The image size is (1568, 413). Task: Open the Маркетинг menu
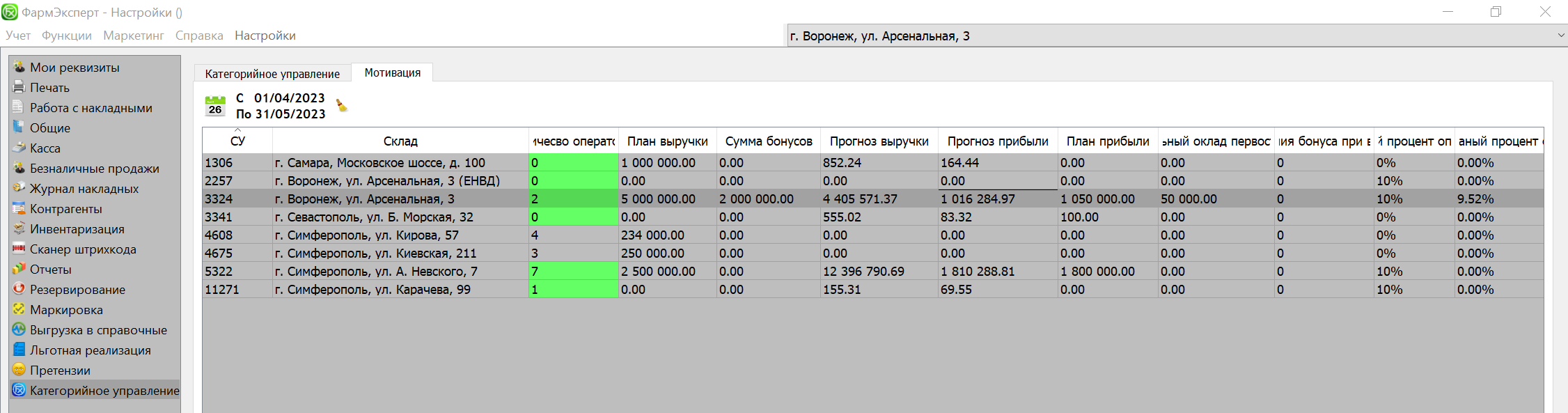tap(133, 36)
